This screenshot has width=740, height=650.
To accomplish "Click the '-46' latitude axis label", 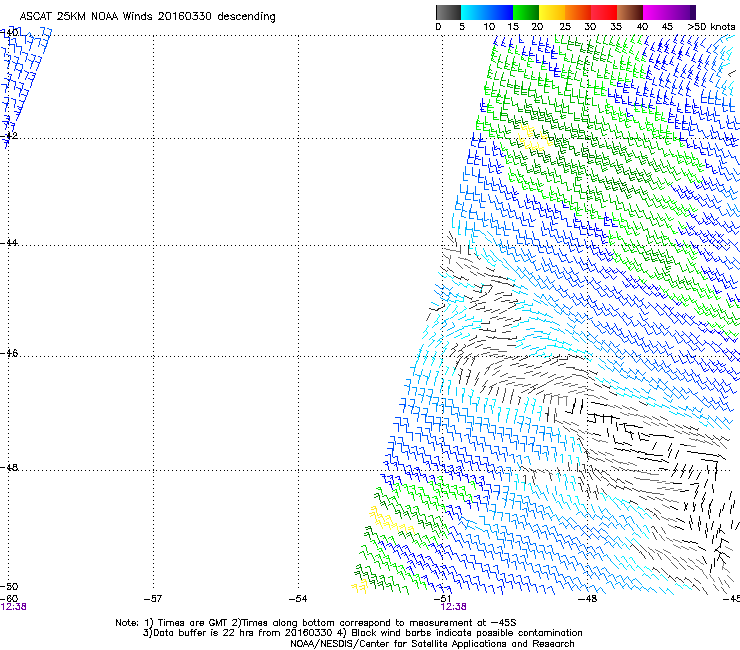I will [9, 354].
